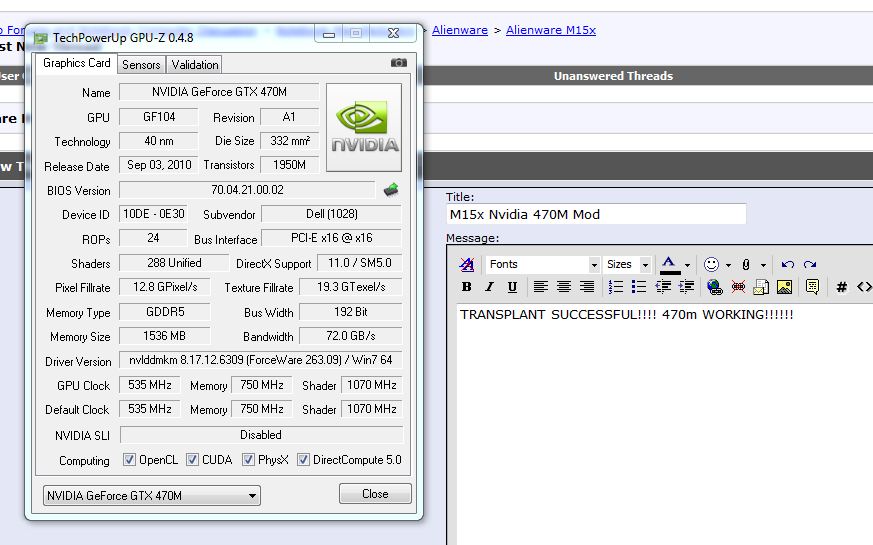Click the Bandwidth value 72.0 GB/s

point(351,336)
